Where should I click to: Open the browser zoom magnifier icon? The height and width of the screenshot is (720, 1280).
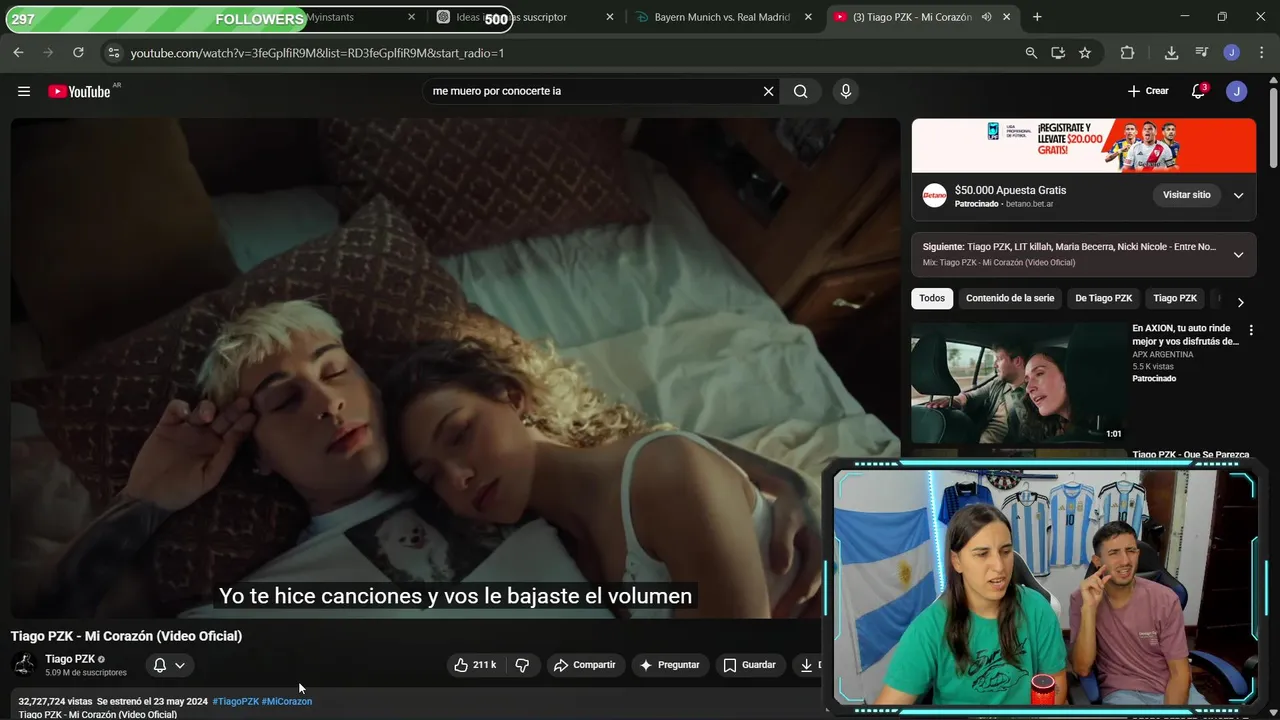tap(1031, 53)
